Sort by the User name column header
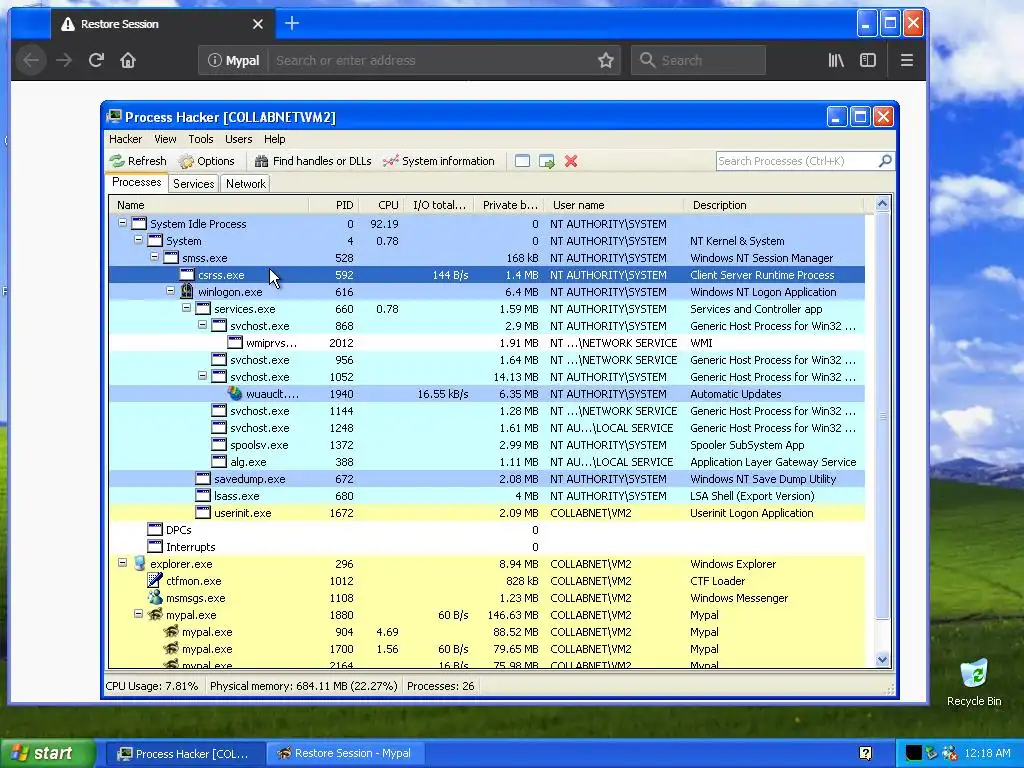 pyautogui.click(x=612, y=205)
